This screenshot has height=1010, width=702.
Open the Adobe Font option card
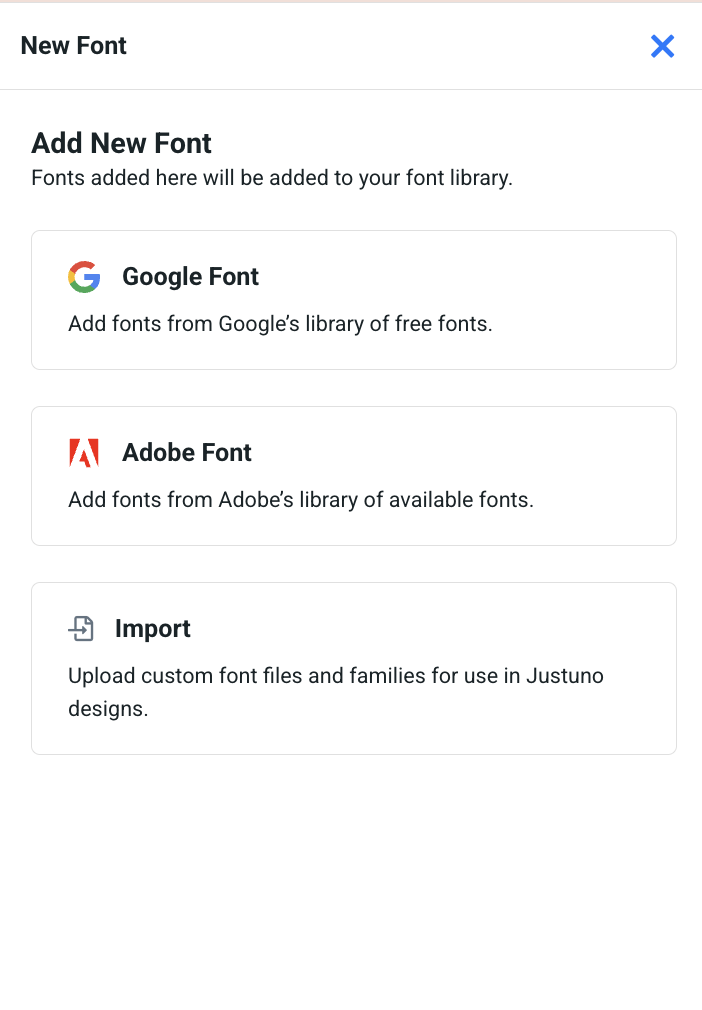click(354, 476)
